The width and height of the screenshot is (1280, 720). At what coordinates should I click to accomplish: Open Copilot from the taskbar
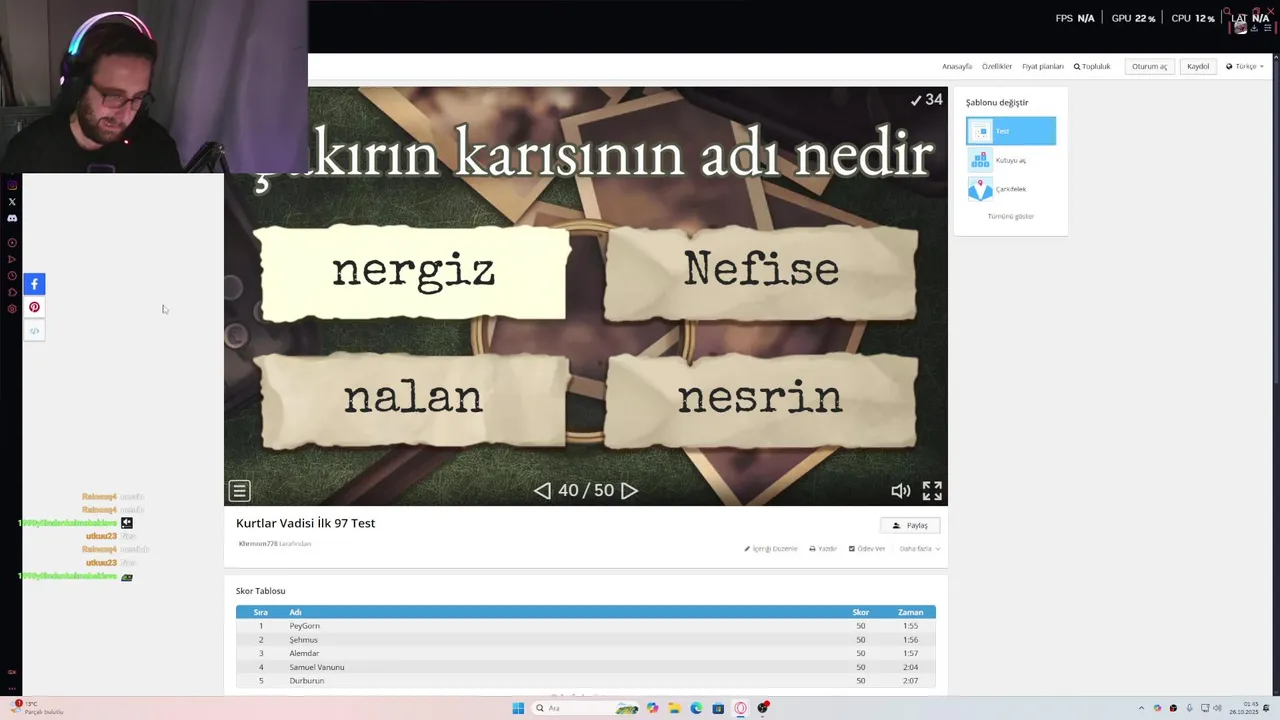pyautogui.click(x=653, y=708)
